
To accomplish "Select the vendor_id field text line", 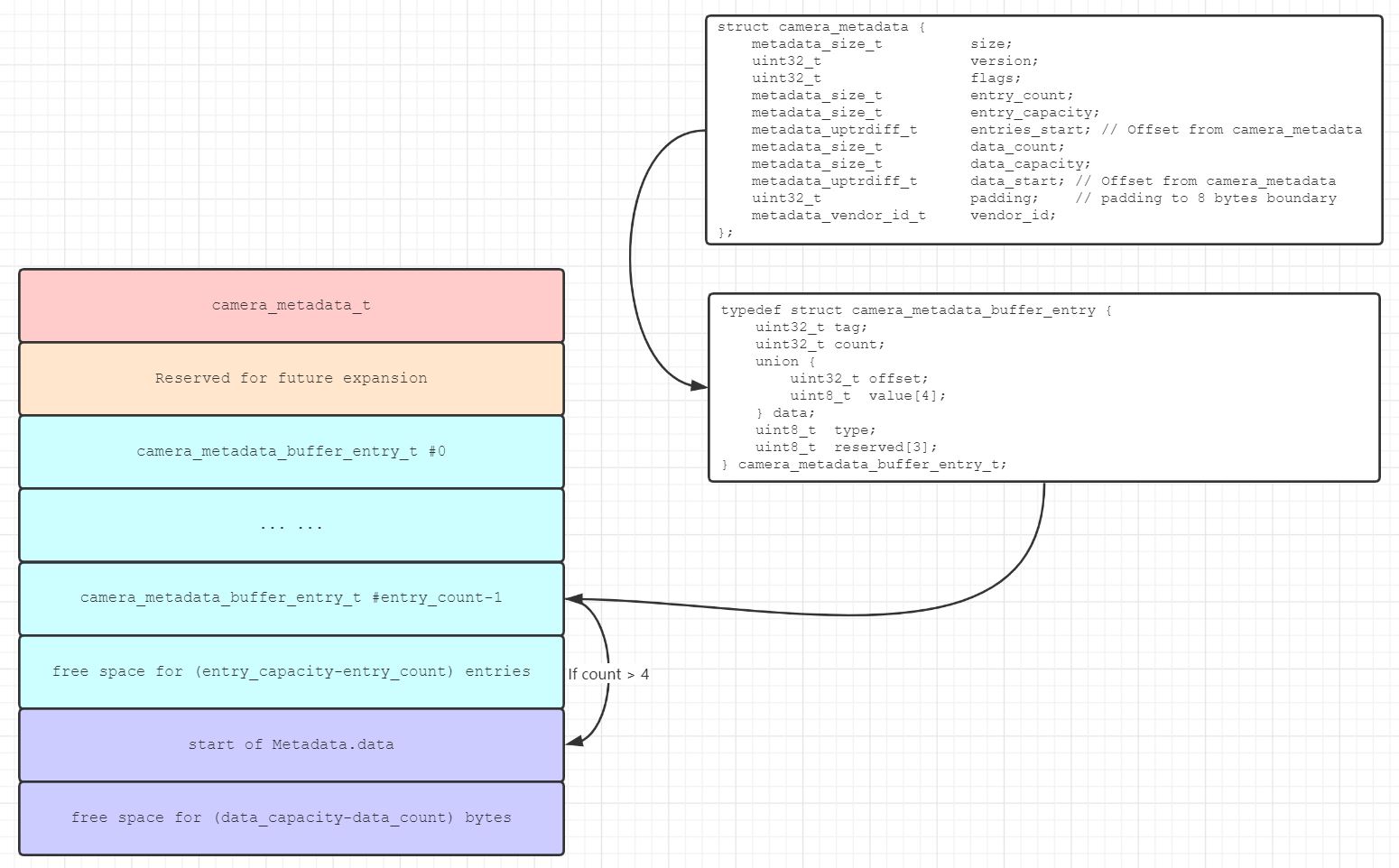I will [x=903, y=215].
